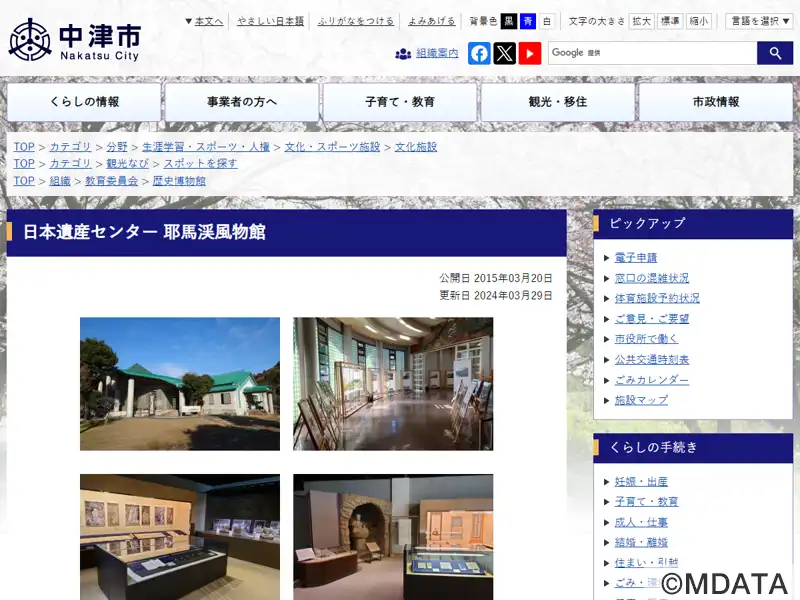This screenshot has width=800, height=600.
Task: Open 成人・仕事 procedures link
Action: pos(641,522)
